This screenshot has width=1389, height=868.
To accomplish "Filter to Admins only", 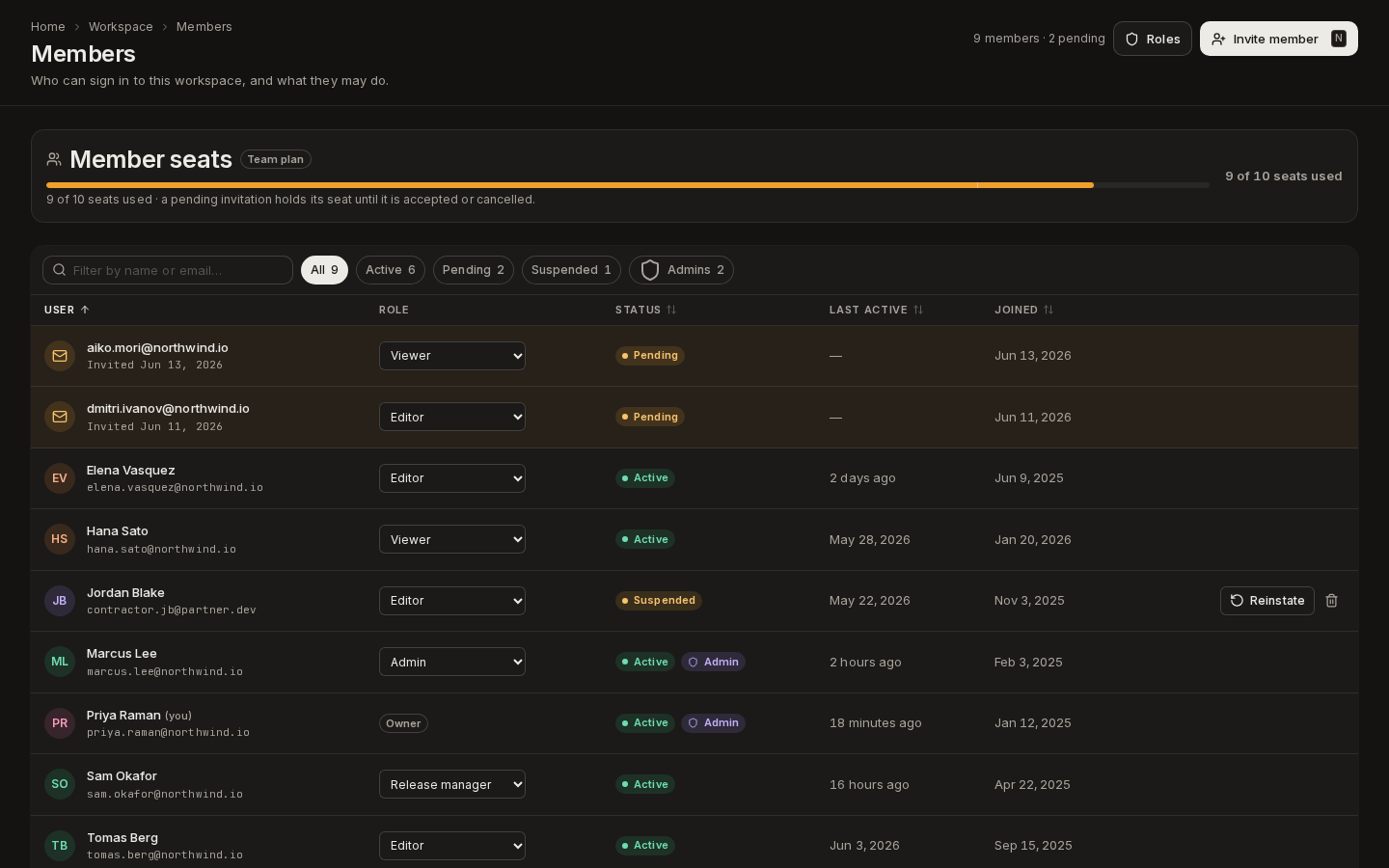I will pos(681,270).
